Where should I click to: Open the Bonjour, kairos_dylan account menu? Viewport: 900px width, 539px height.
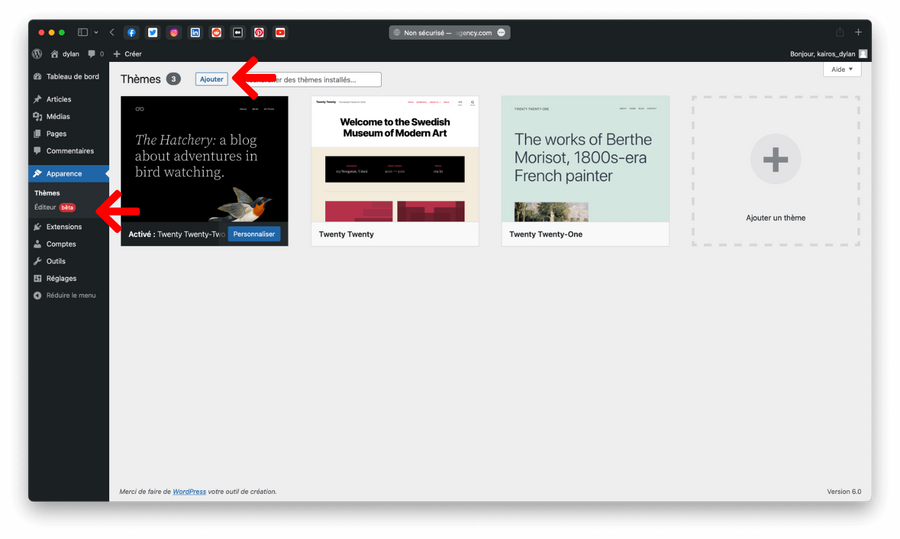tap(823, 54)
